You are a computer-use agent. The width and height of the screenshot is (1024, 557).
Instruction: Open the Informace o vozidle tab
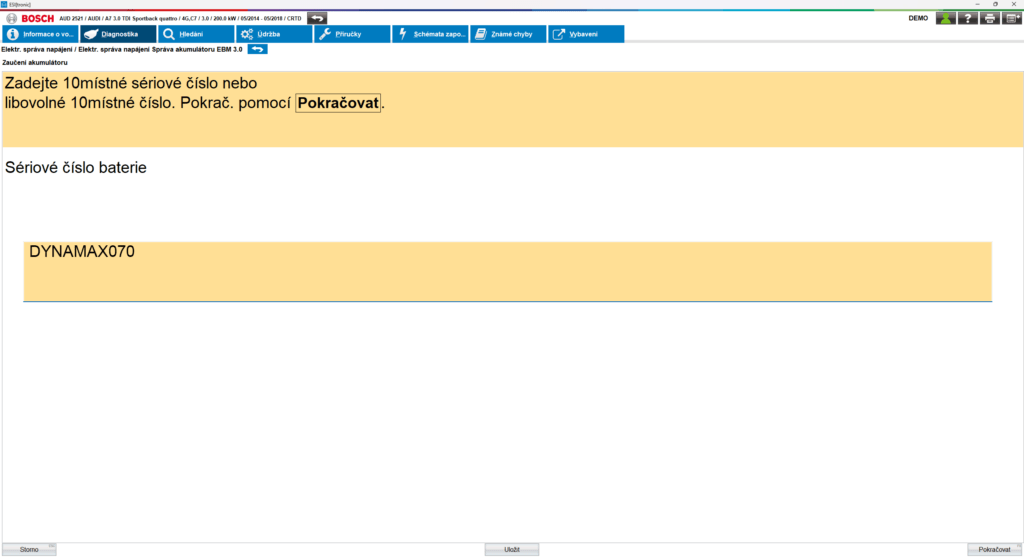pyautogui.click(x=40, y=34)
